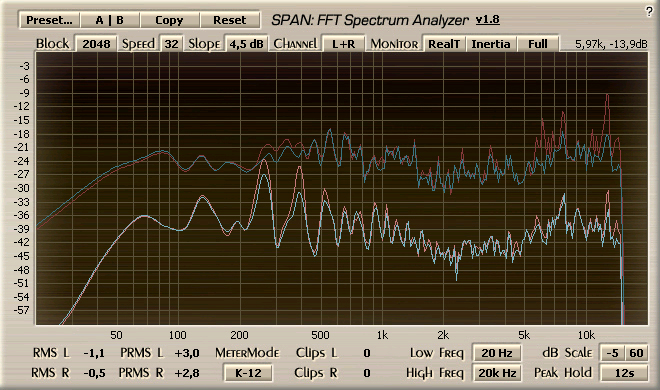Click the 10k frequency axis label

[x=586, y=335]
